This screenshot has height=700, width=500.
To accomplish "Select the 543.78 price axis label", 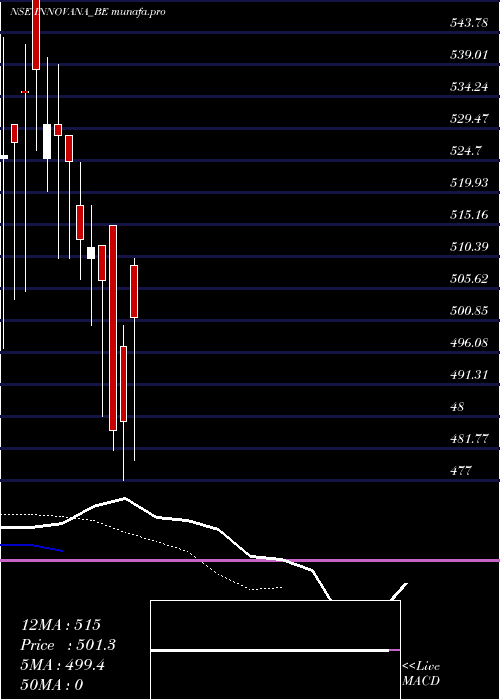I will click(469, 23).
